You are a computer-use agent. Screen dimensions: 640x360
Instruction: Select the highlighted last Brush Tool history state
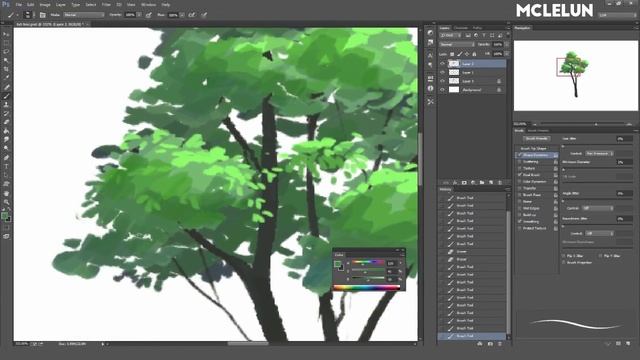point(472,336)
